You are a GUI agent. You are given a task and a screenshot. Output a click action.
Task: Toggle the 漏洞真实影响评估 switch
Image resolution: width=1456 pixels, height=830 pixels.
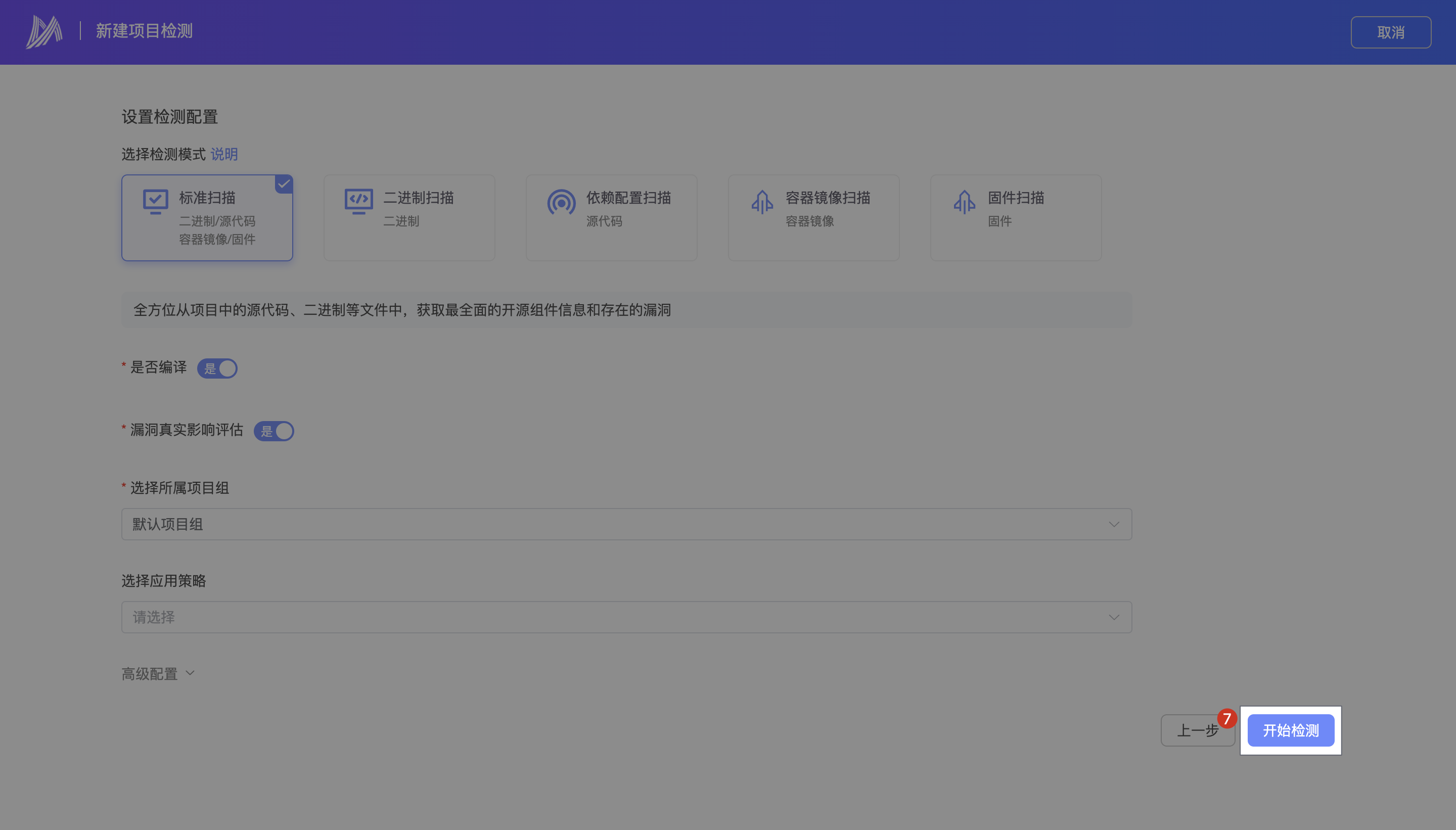[x=274, y=431]
